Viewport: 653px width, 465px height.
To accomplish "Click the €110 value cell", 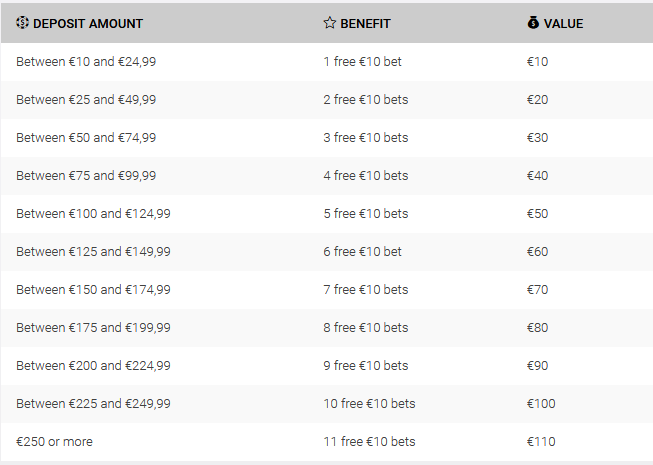I will (x=541, y=442).
